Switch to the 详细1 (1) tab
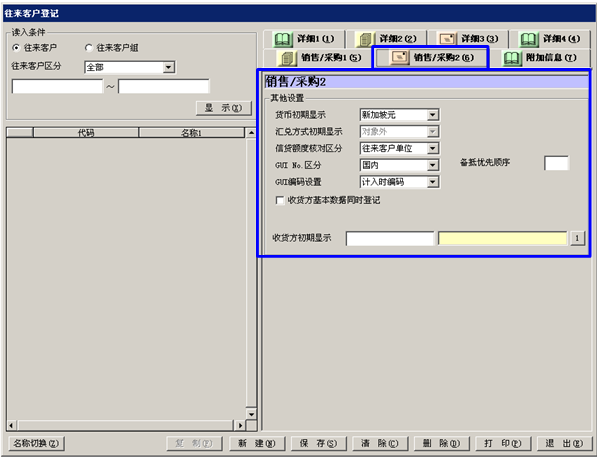 click(304, 39)
